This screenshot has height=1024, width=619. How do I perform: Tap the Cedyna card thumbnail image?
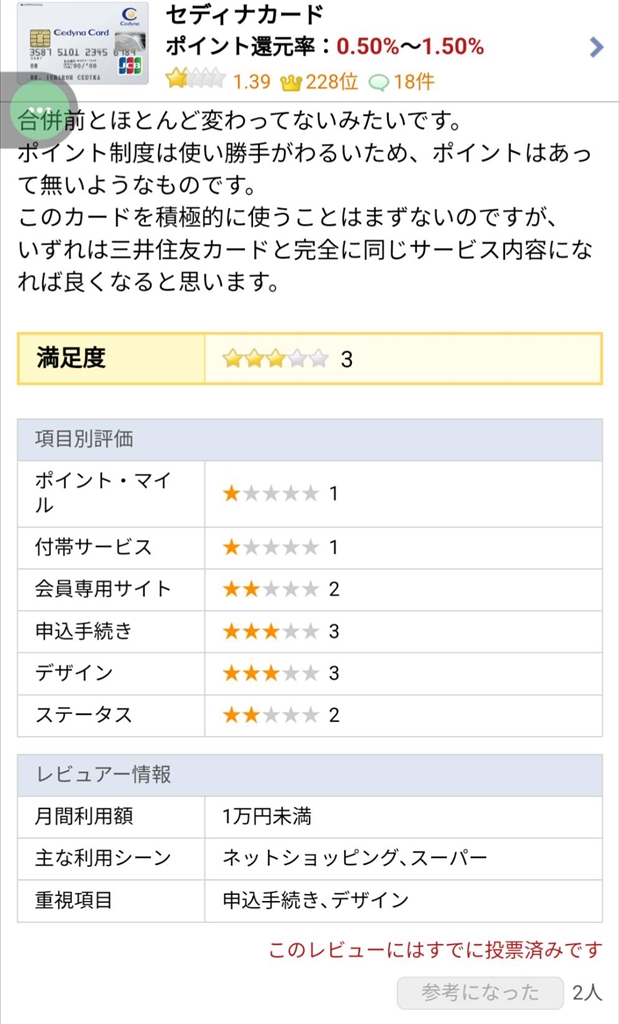coord(83,43)
